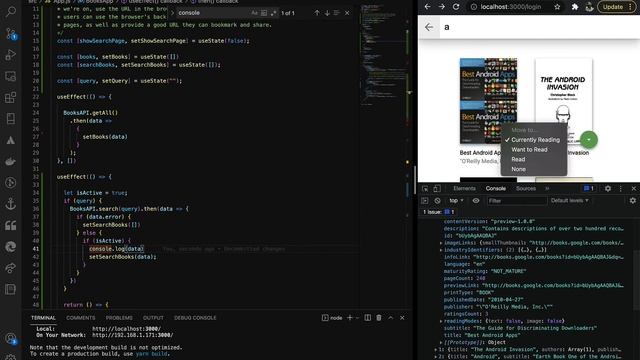The image size is (640, 360).
Task: Switch to the PROBLEMS panel tab
Action: pyautogui.click(x=119, y=318)
